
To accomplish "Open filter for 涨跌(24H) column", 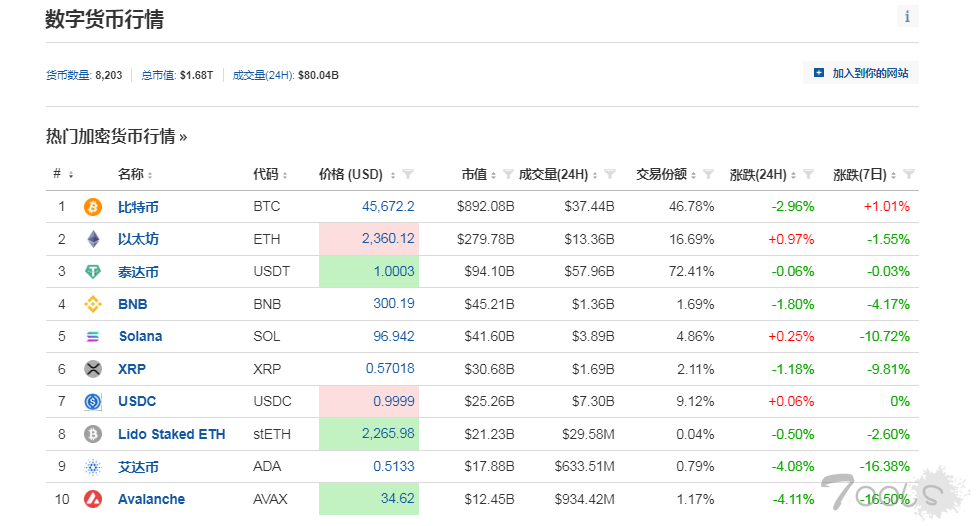I will 808,174.
